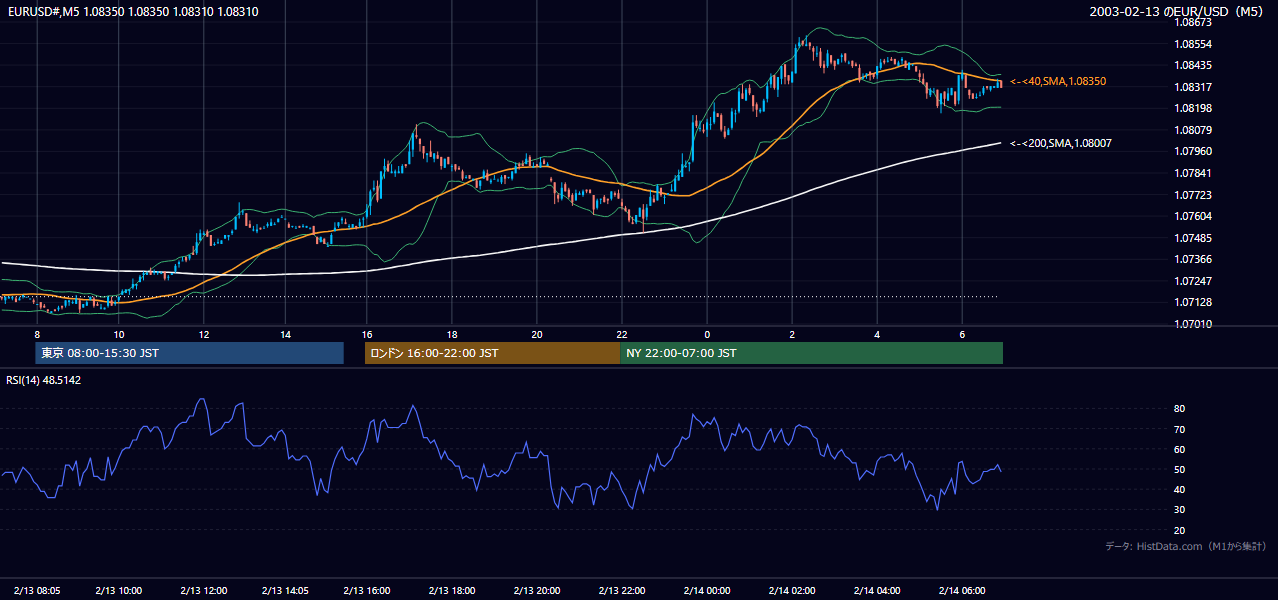Click RSI scale level 30
Screen dimensions: 1278x600
click(1179, 510)
